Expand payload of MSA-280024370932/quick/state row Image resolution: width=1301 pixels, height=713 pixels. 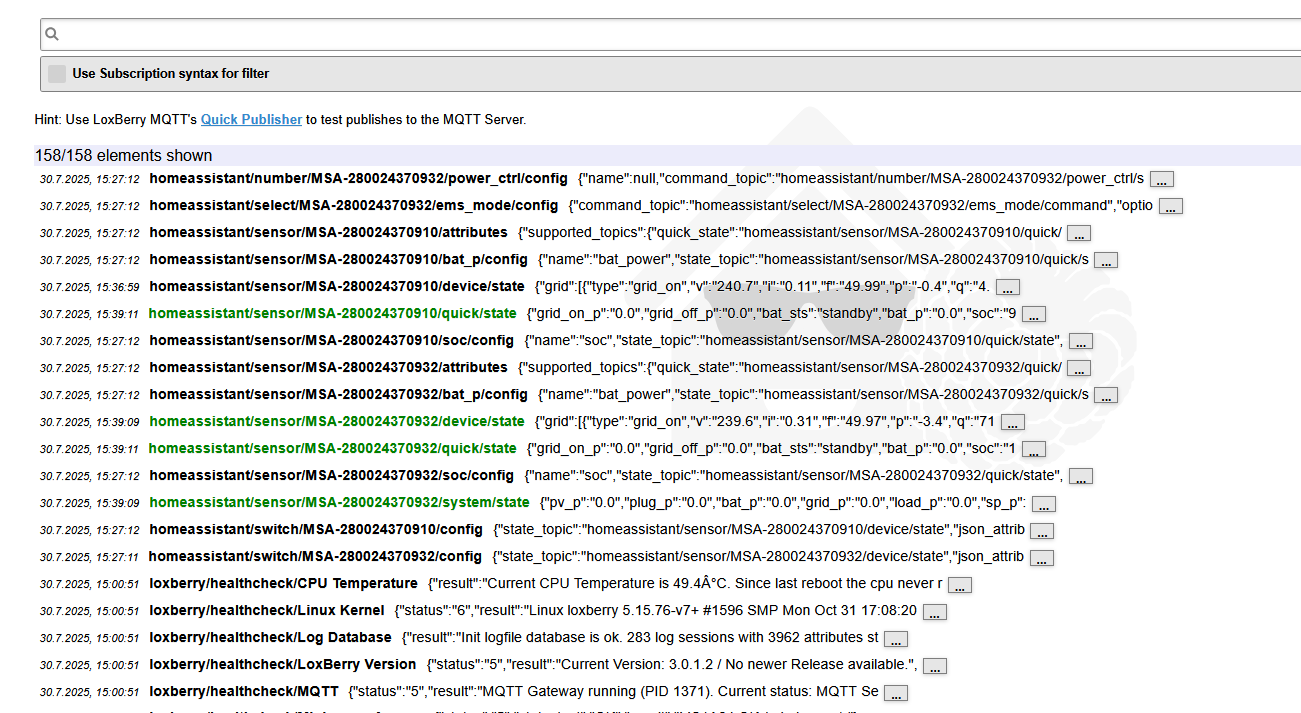pyautogui.click(x=1033, y=449)
